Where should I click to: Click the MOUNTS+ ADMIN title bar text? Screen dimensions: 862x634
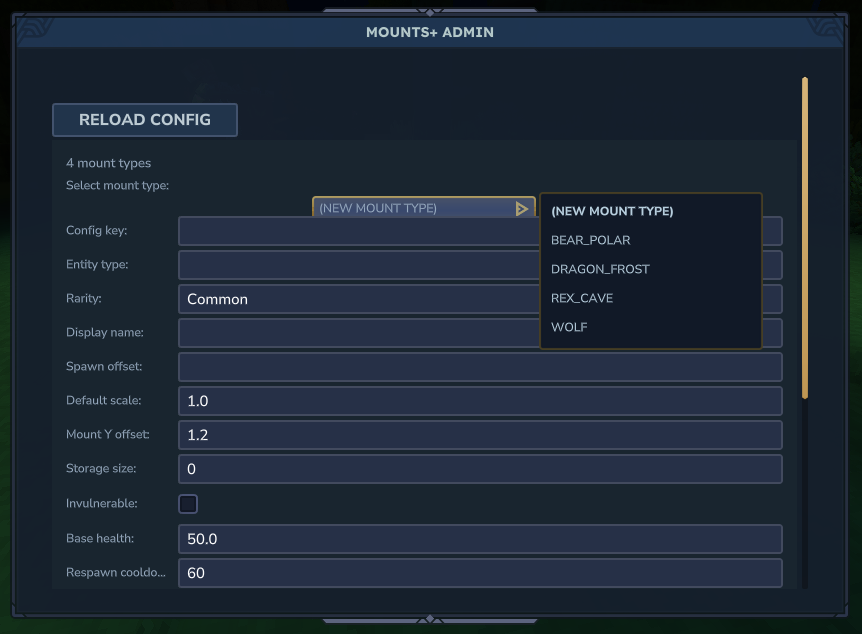tap(430, 31)
